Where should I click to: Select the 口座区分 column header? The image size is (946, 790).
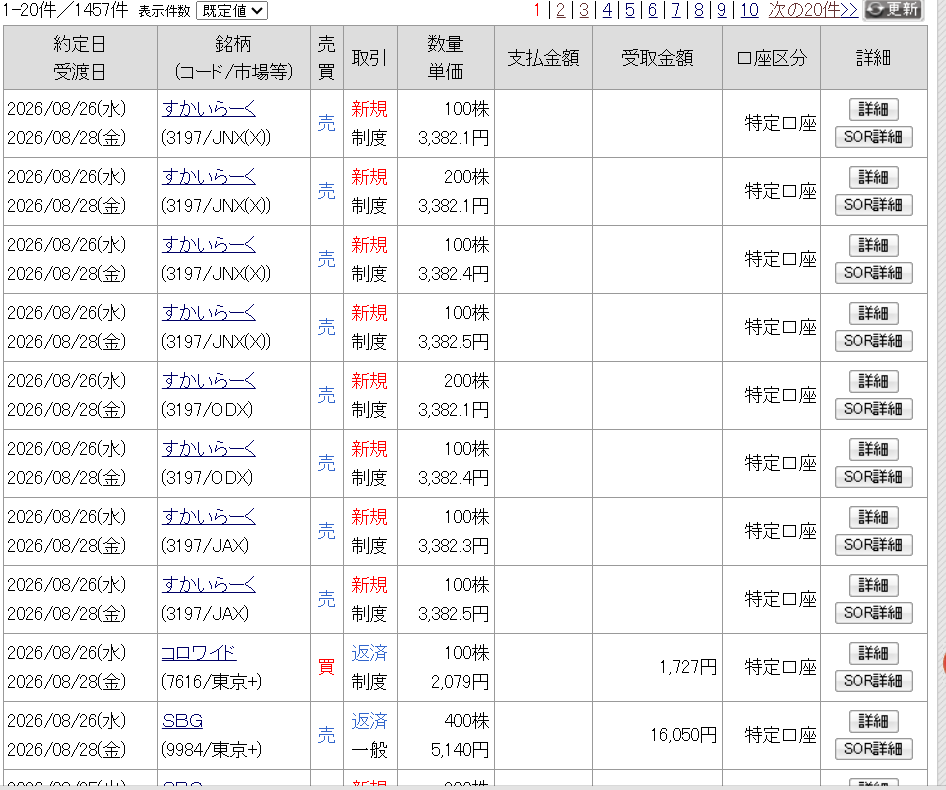(772, 58)
